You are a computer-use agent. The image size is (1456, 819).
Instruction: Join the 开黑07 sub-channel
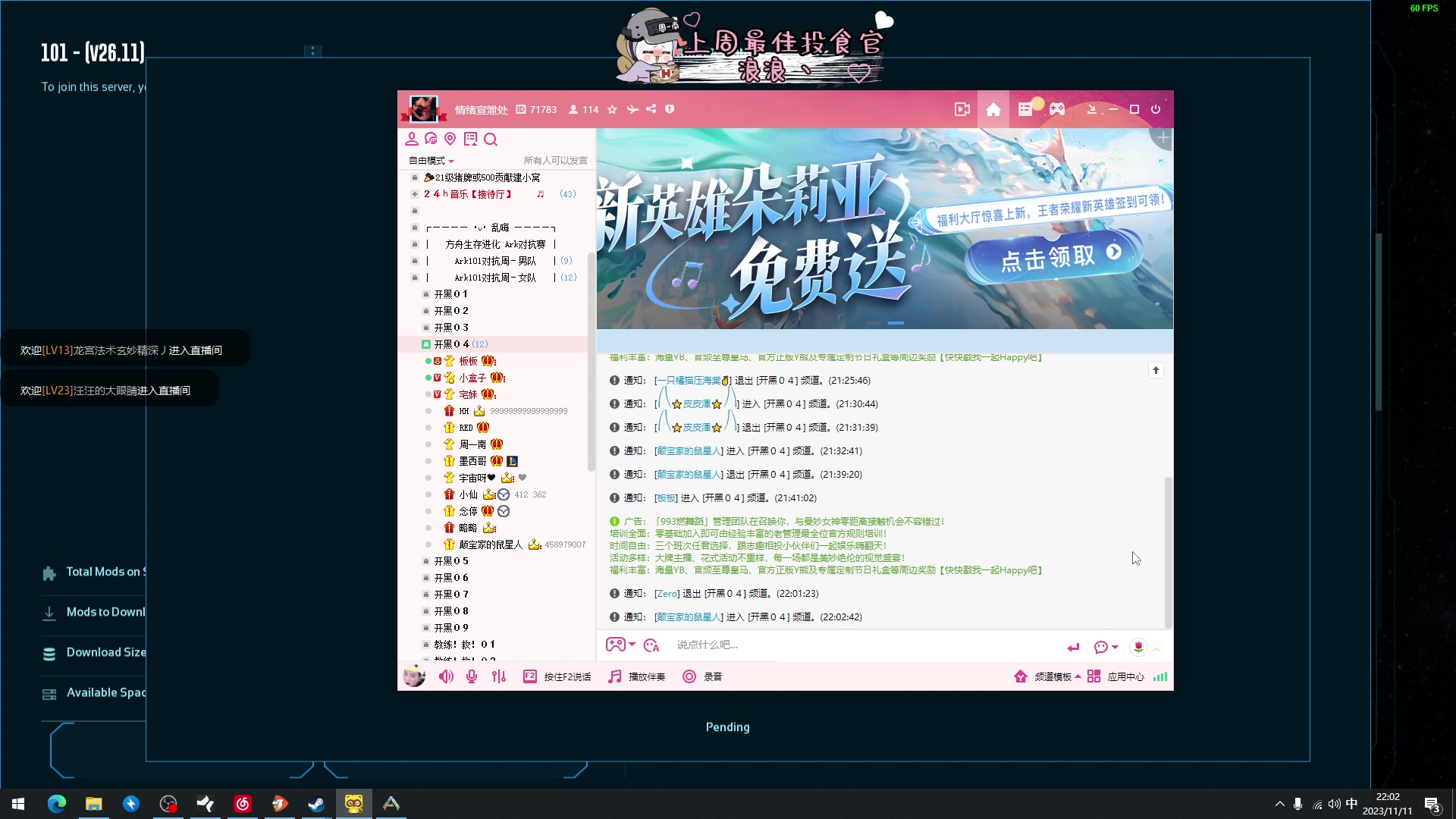451,595
